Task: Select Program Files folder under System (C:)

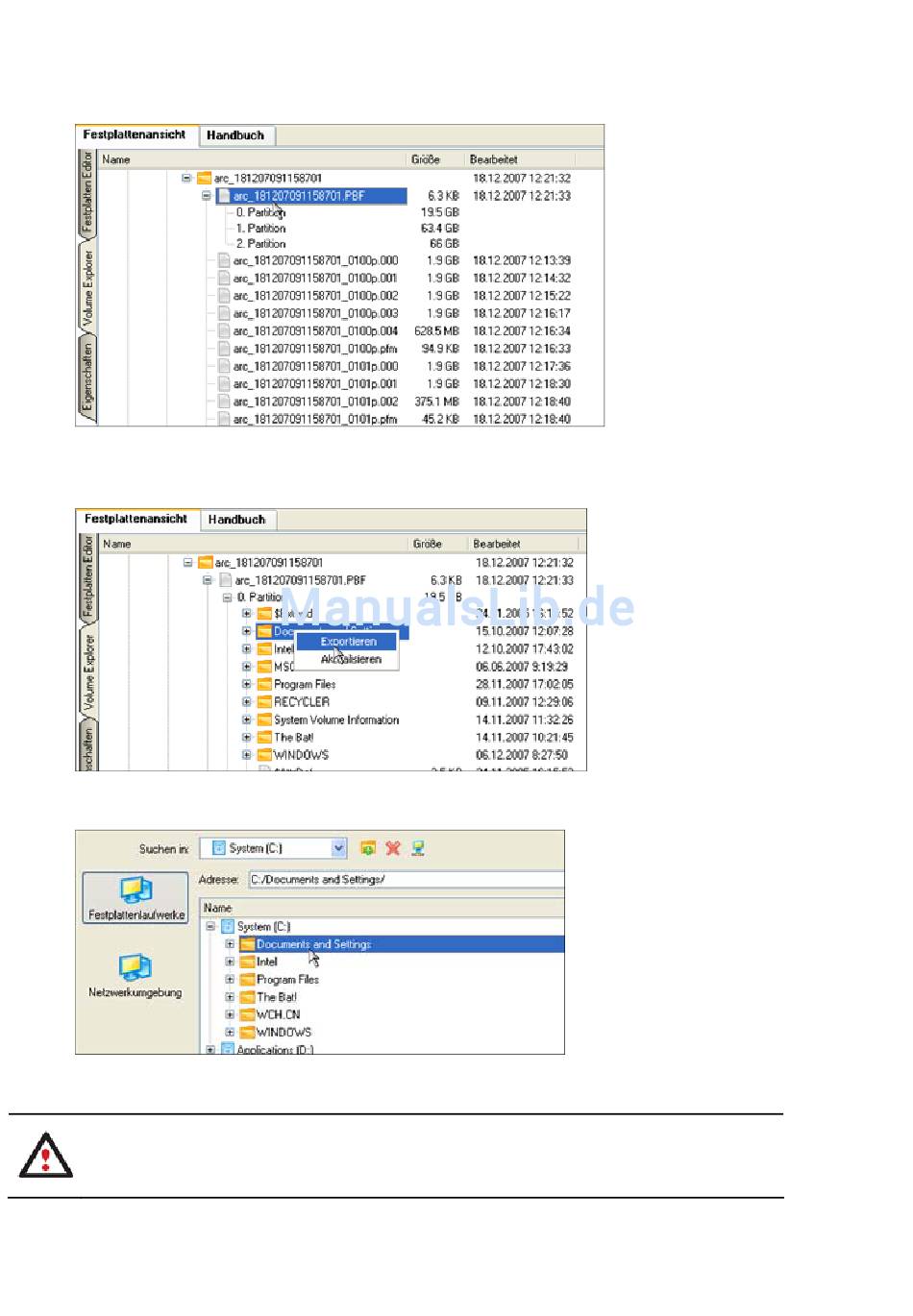Action: click(287, 980)
